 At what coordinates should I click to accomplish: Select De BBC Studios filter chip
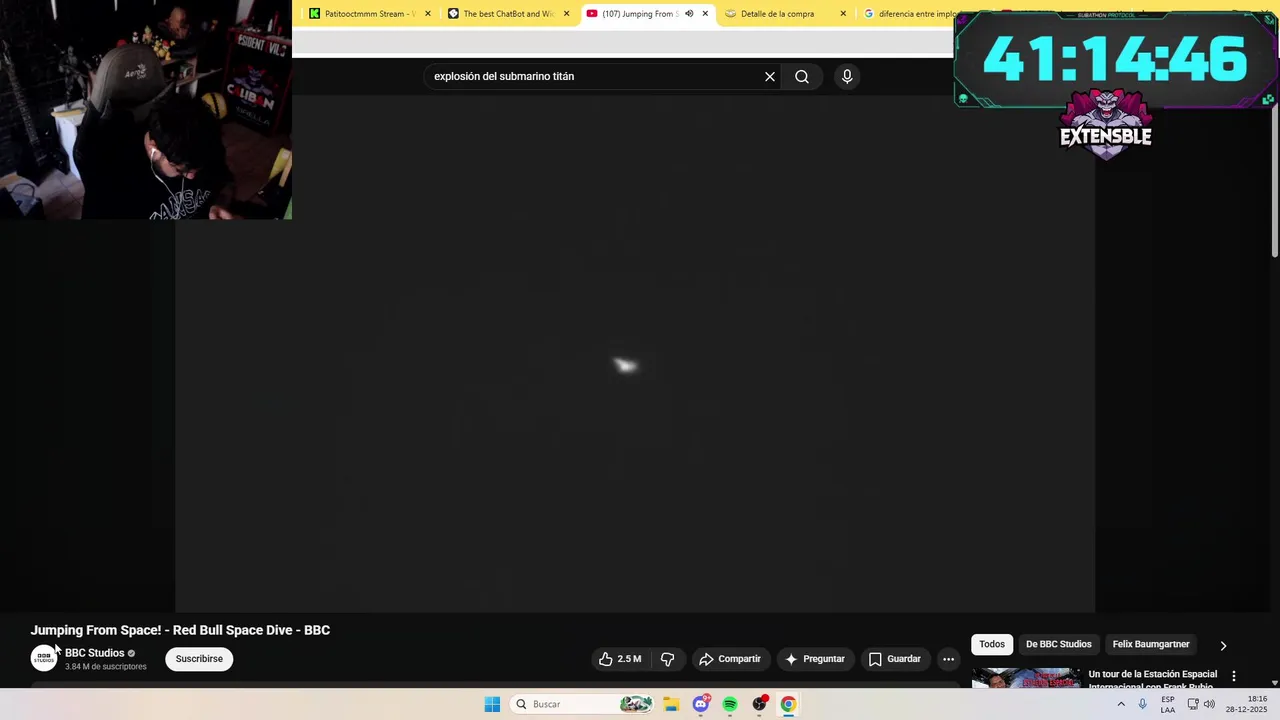1058,644
